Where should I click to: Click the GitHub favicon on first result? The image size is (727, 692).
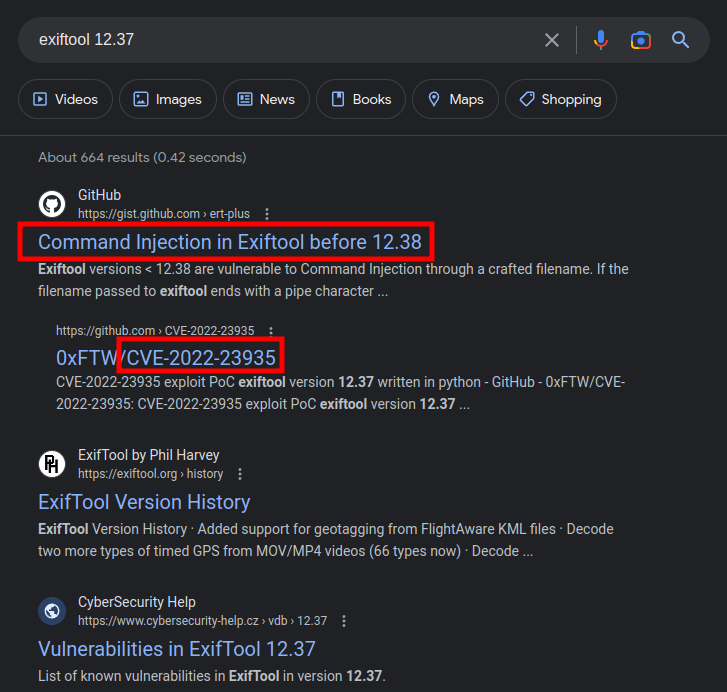click(x=52, y=204)
